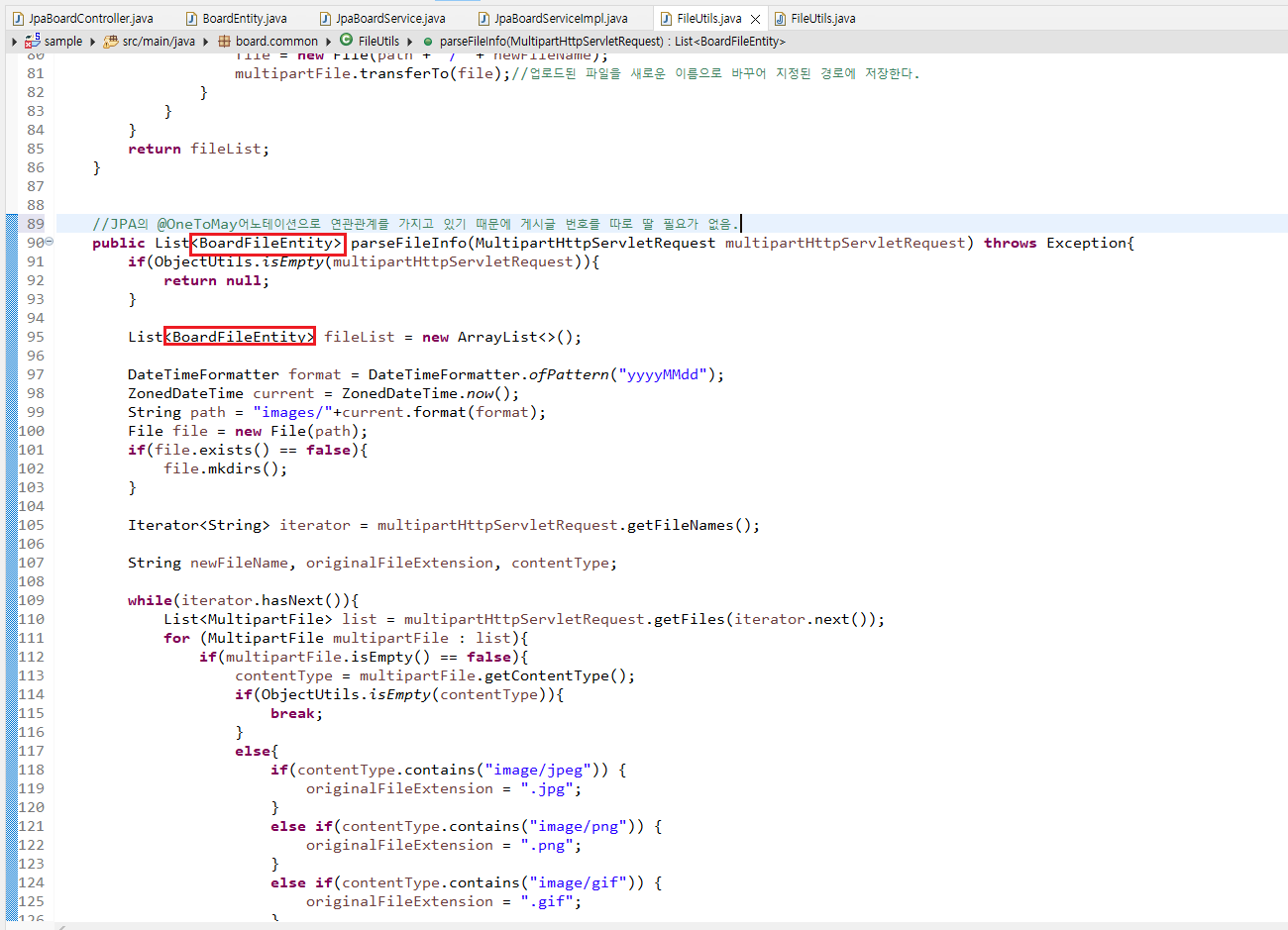Expand the breadcrumb arrow after board.common
This screenshot has width=1288, height=930.
tap(328, 42)
